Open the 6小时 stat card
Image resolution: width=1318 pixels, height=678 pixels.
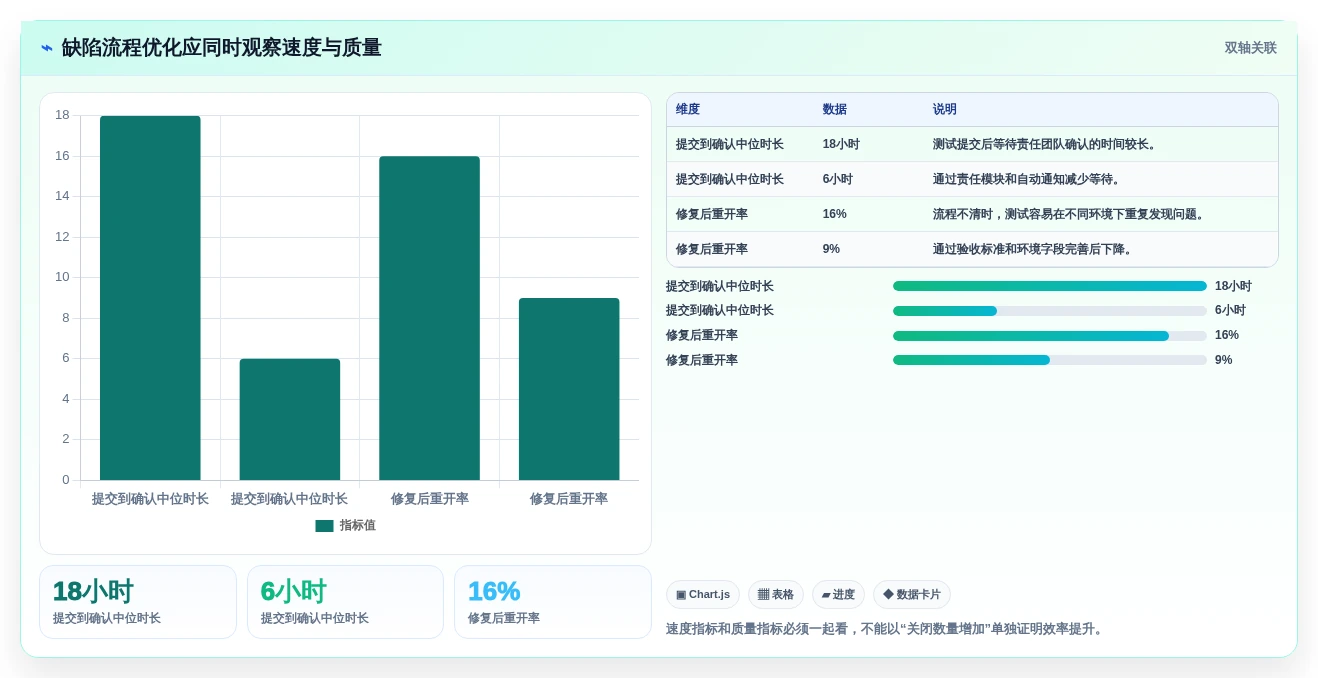[345, 602]
